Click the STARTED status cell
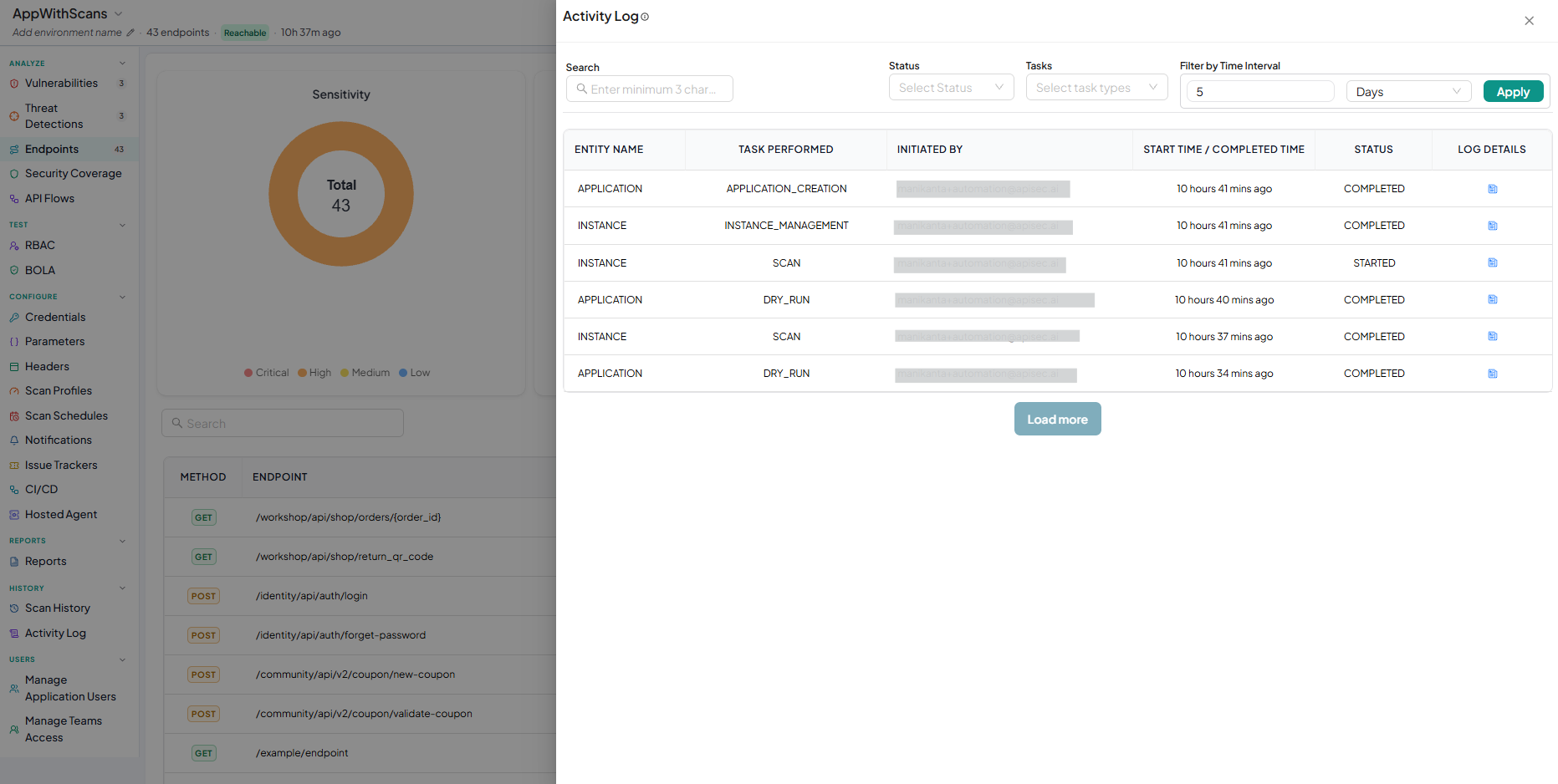The width and height of the screenshot is (1558, 784). pyautogui.click(x=1374, y=263)
